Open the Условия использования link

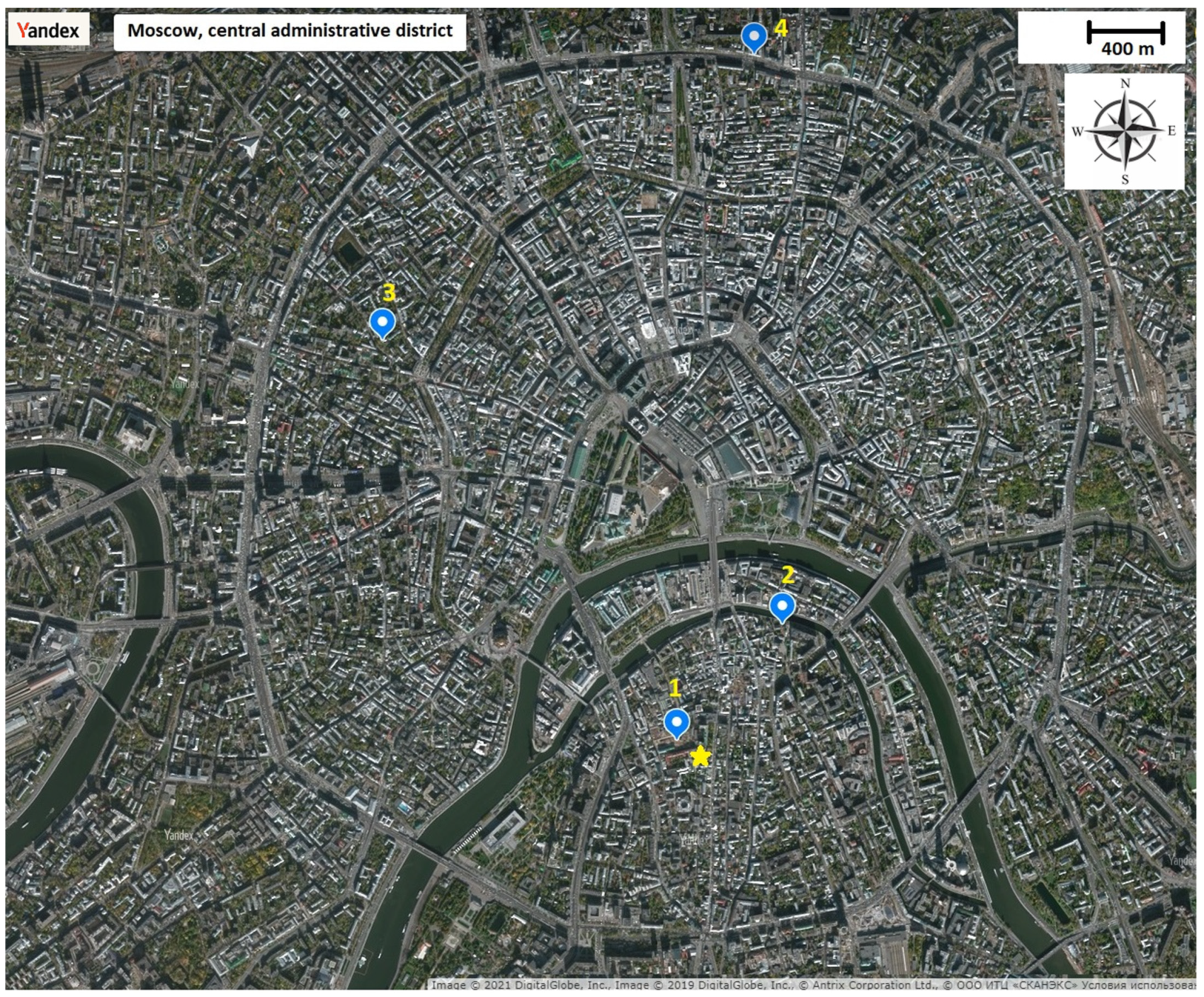1140,985
